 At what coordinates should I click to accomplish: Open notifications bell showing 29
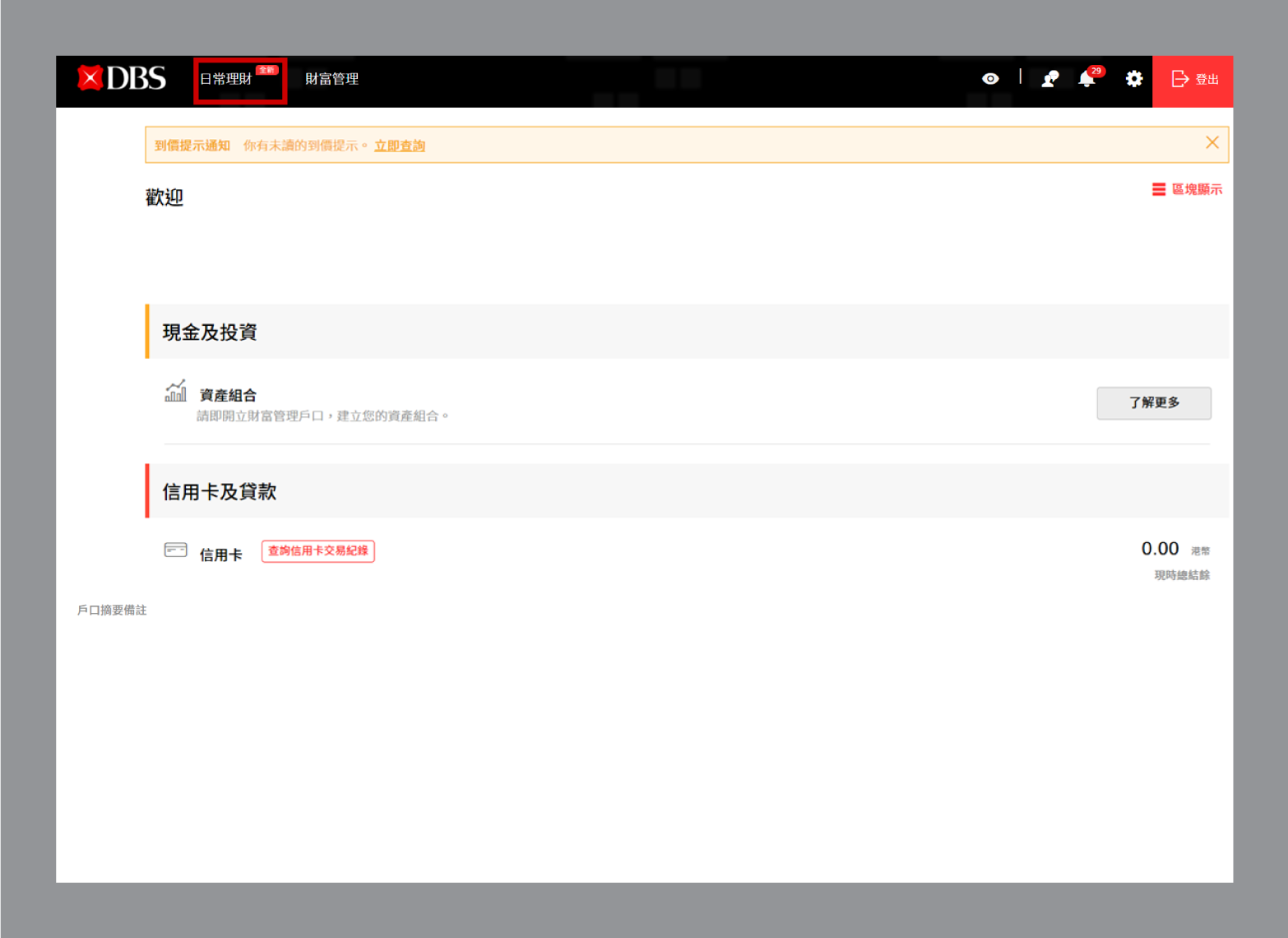click(x=1087, y=79)
